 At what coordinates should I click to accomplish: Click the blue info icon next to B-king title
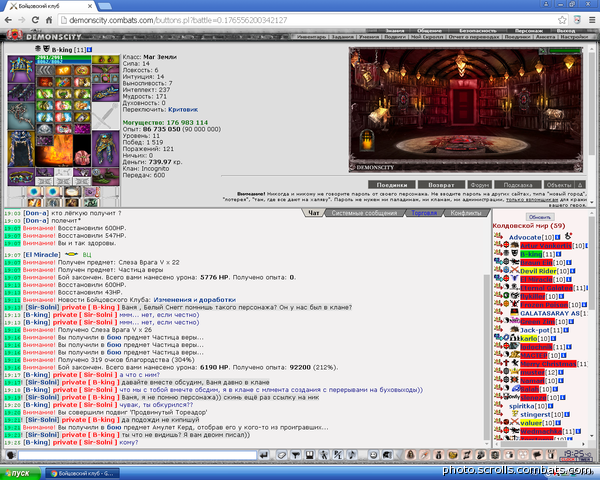point(89,50)
